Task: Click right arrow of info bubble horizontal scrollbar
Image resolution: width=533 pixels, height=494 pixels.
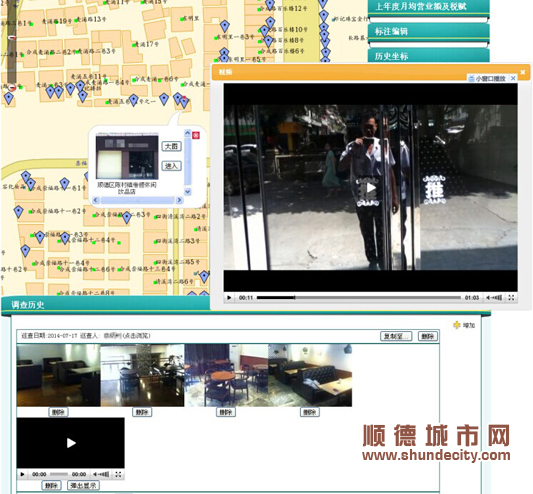Action: (x=179, y=200)
